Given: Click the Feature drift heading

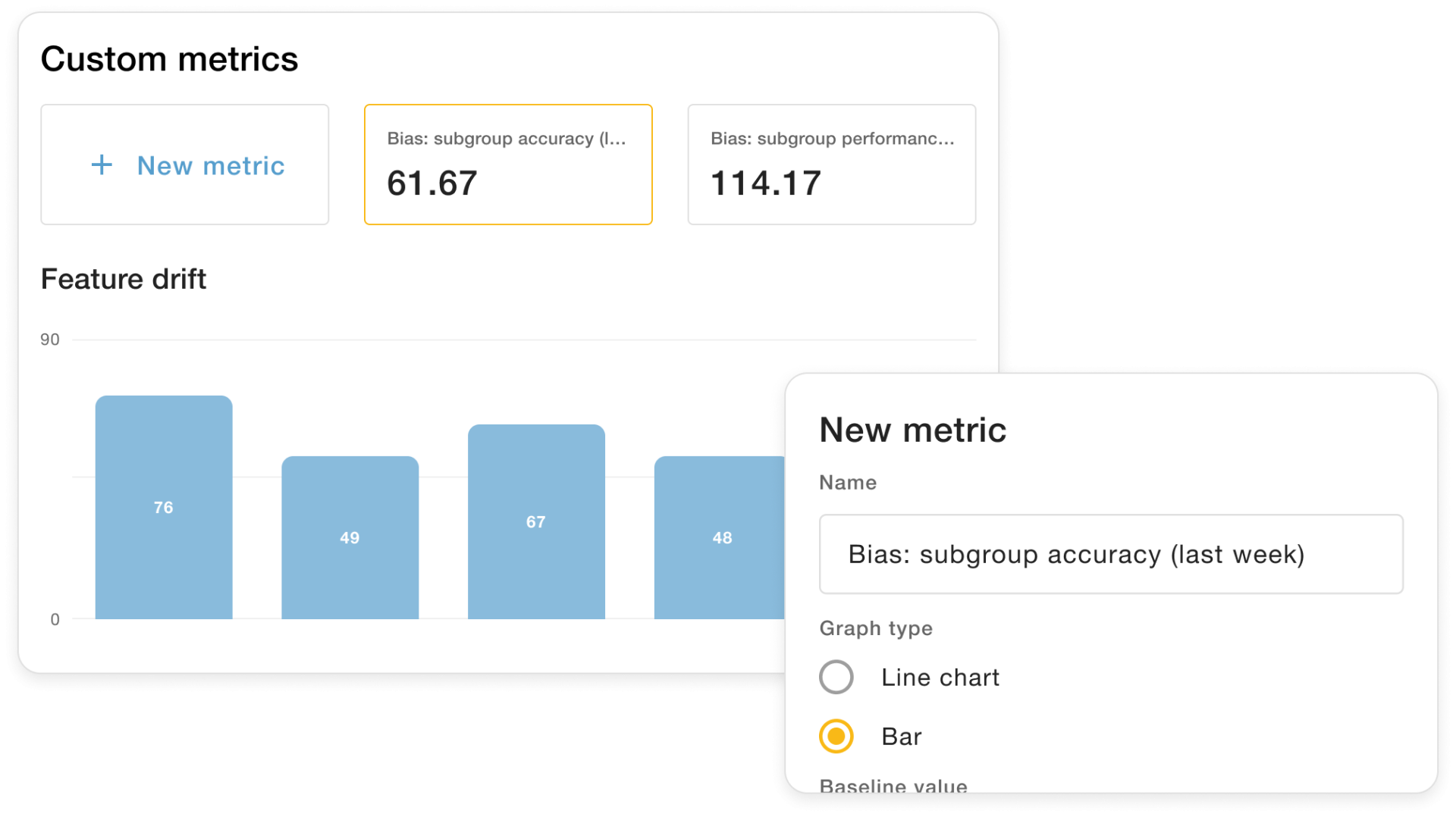Looking at the screenshot, I should (124, 279).
